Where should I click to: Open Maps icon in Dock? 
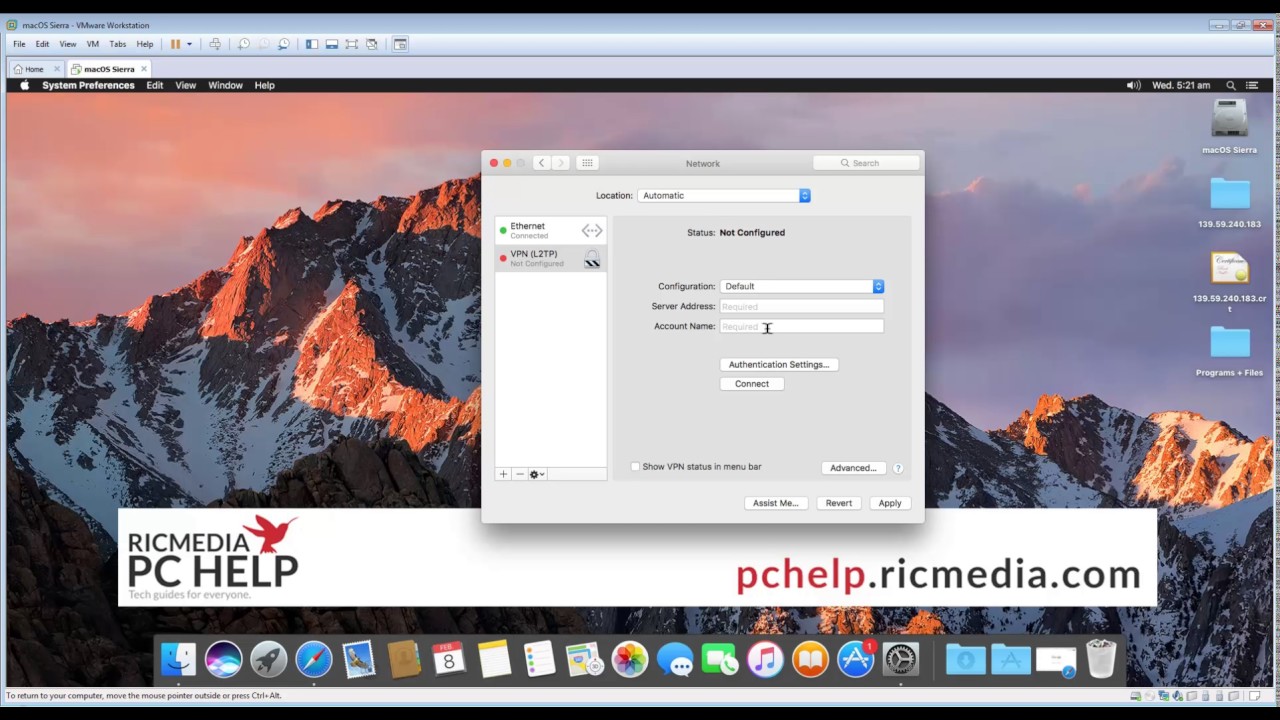(584, 660)
